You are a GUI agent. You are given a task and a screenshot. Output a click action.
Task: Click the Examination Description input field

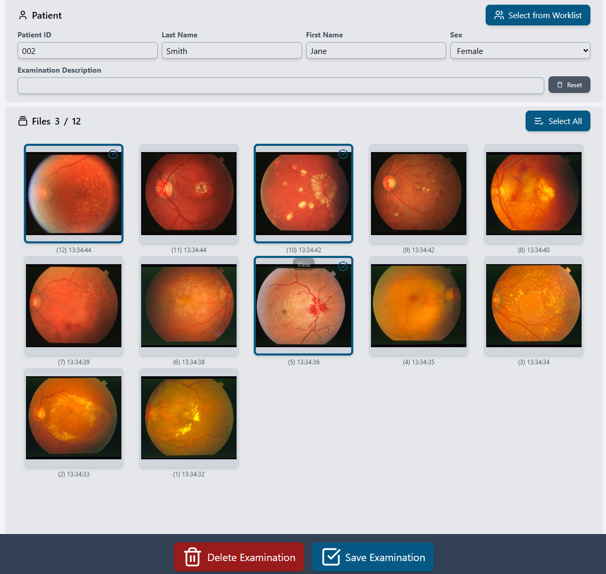pos(281,85)
